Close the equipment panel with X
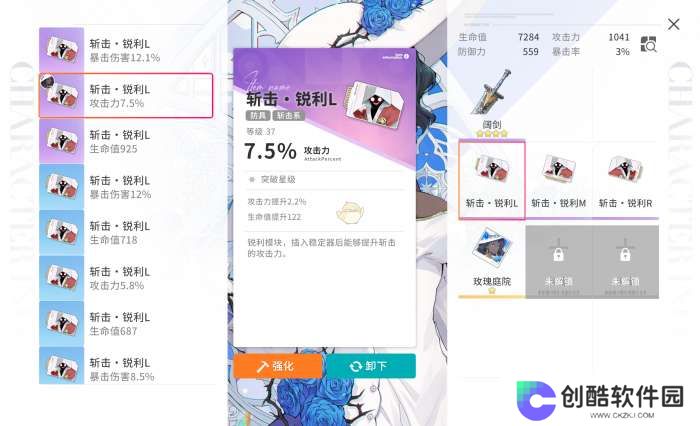The height and width of the screenshot is (426, 700). (x=673, y=24)
